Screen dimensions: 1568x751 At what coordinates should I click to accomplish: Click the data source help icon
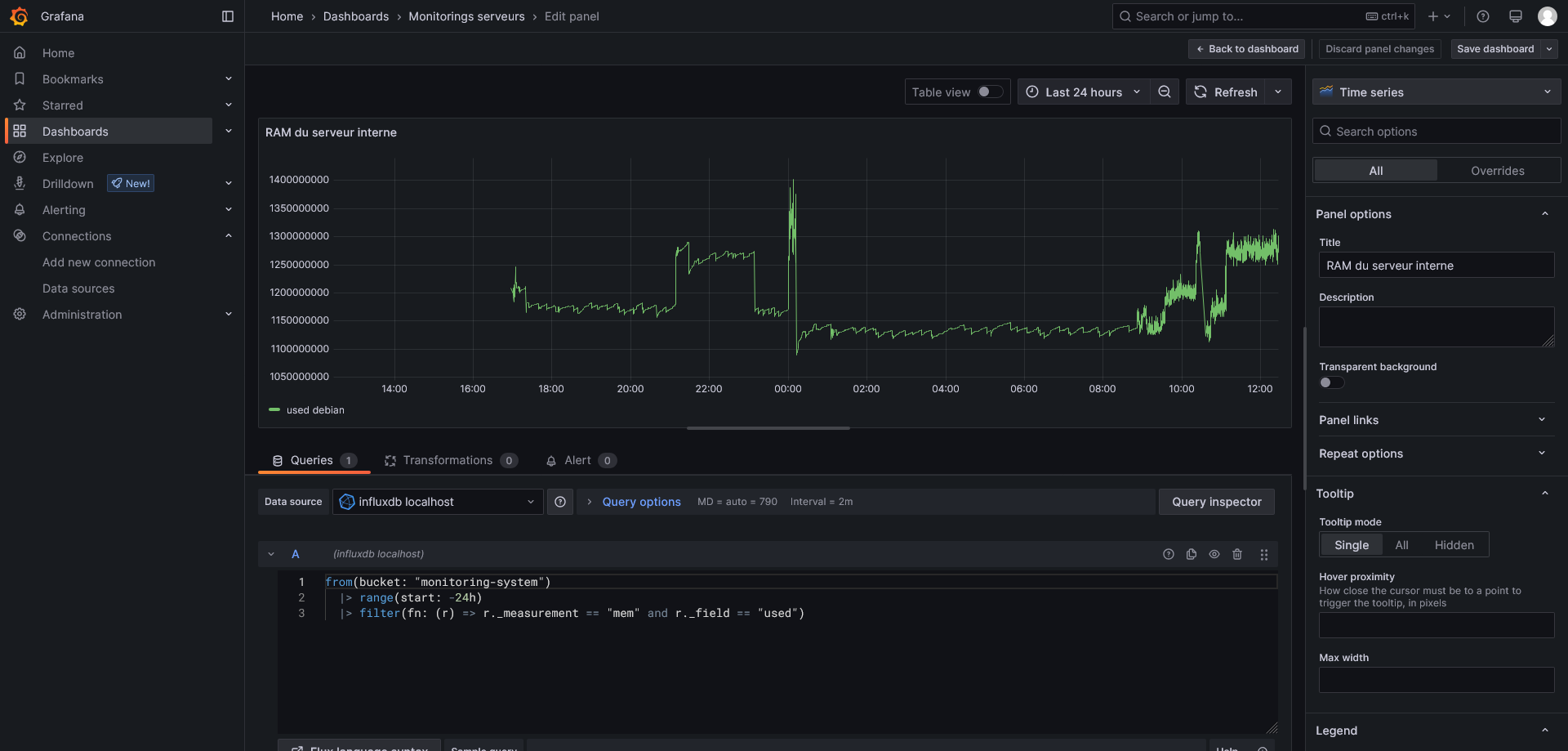tap(560, 502)
